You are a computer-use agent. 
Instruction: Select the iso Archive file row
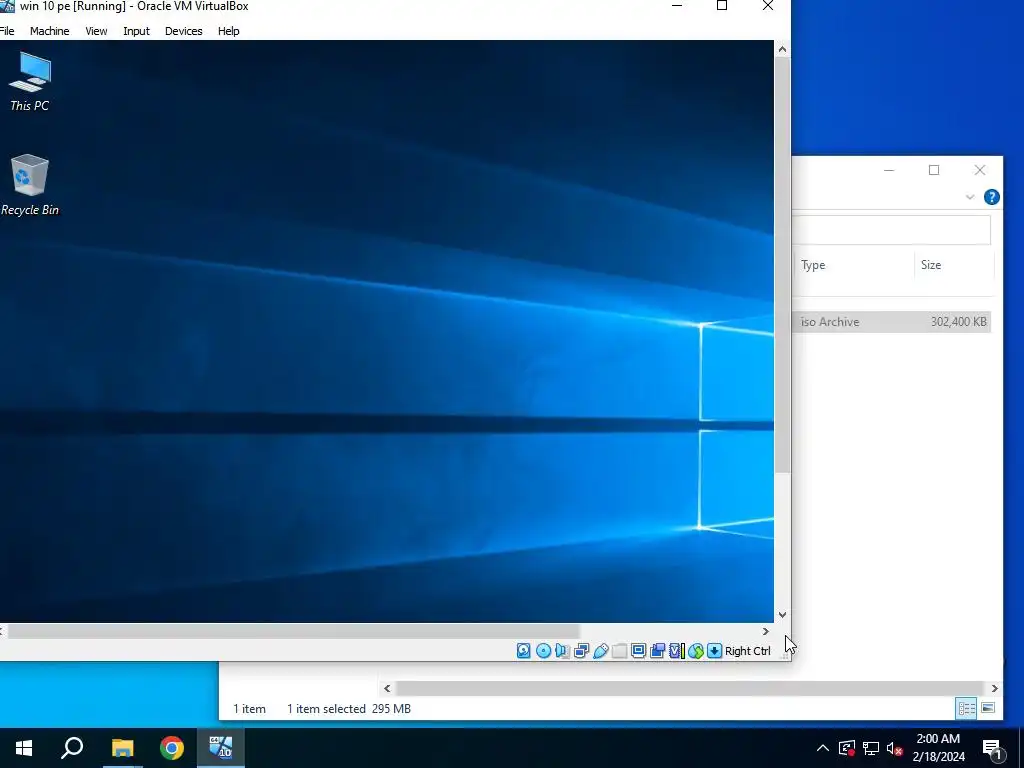coord(891,321)
